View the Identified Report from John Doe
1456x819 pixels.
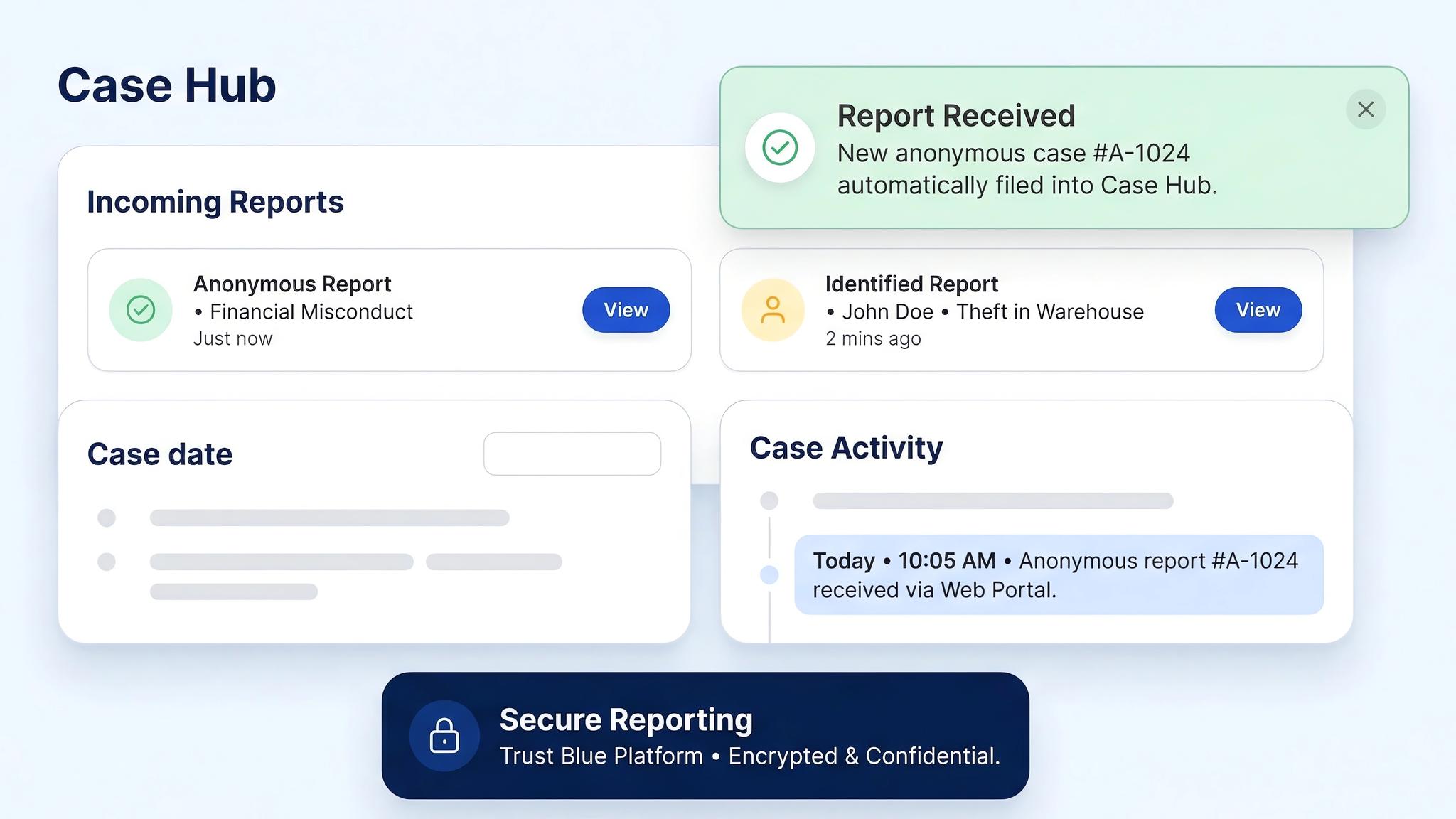(1257, 310)
